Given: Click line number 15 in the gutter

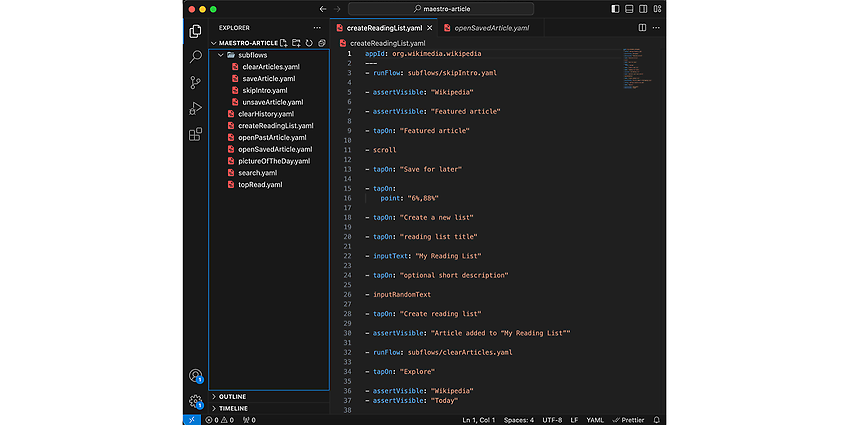Looking at the screenshot, I should tap(347, 189).
